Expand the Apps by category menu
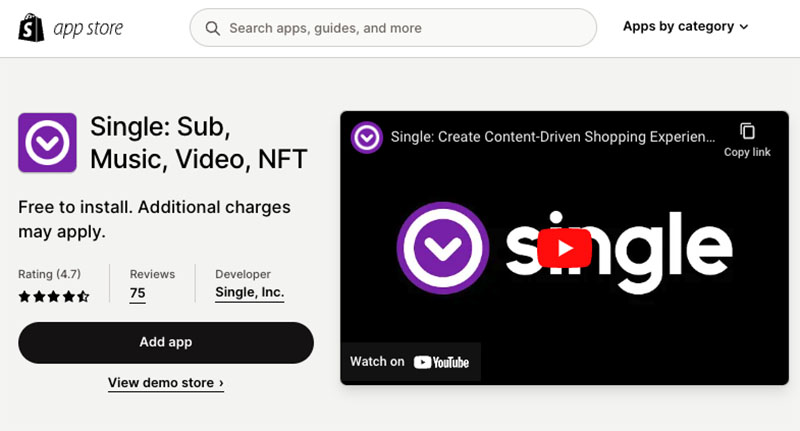The image size is (800, 431). coord(685,27)
